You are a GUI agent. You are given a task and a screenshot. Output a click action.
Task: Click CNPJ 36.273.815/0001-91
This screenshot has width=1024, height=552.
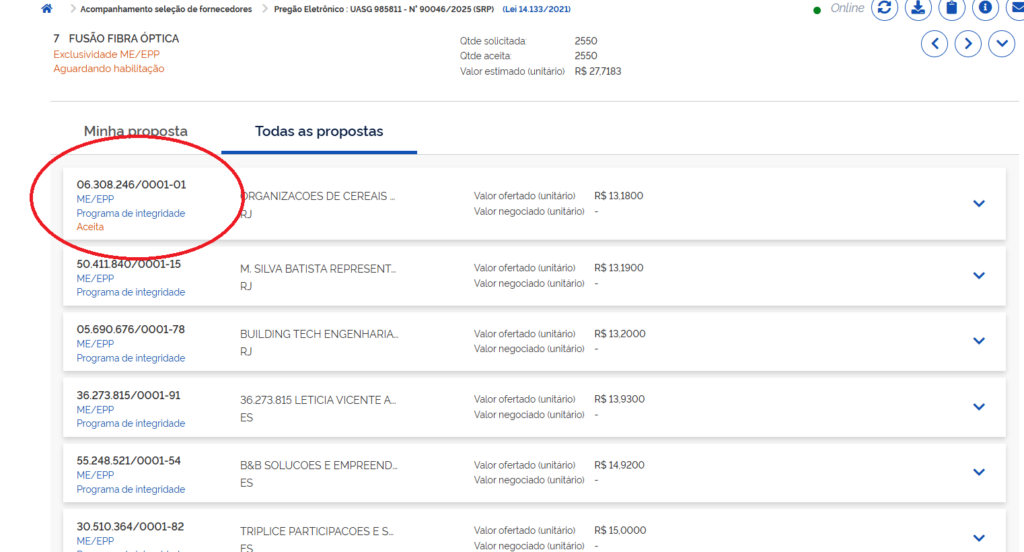129,395
